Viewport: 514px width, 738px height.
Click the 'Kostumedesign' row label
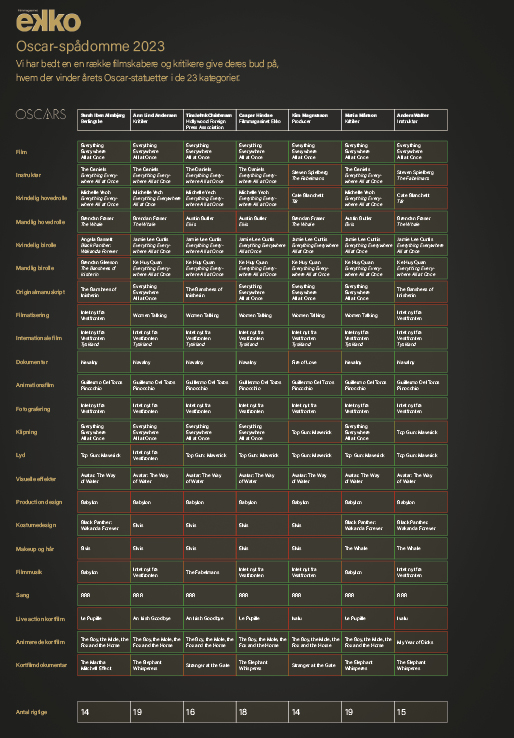click(36, 525)
